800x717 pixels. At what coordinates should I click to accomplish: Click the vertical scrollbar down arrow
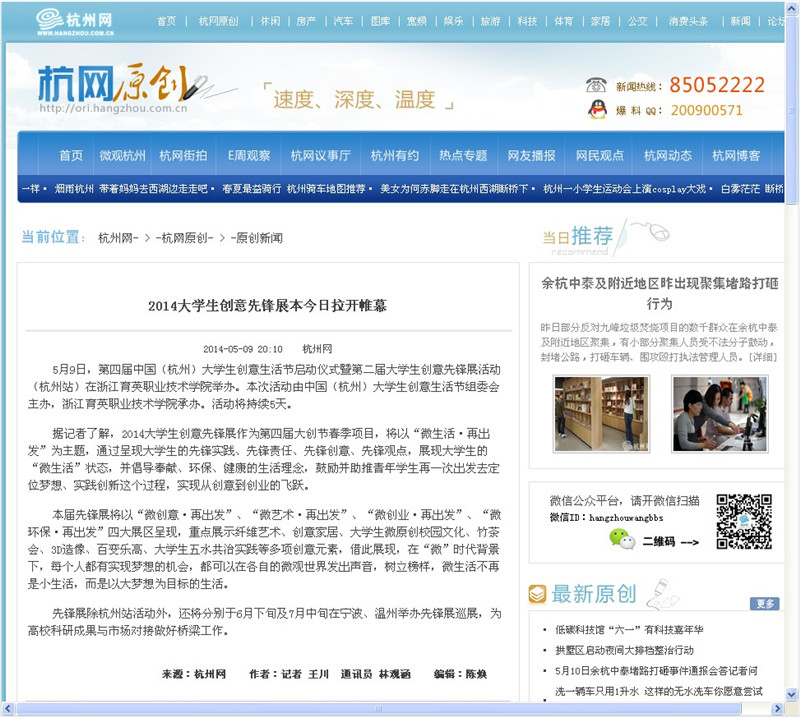[x=792, y=693]
